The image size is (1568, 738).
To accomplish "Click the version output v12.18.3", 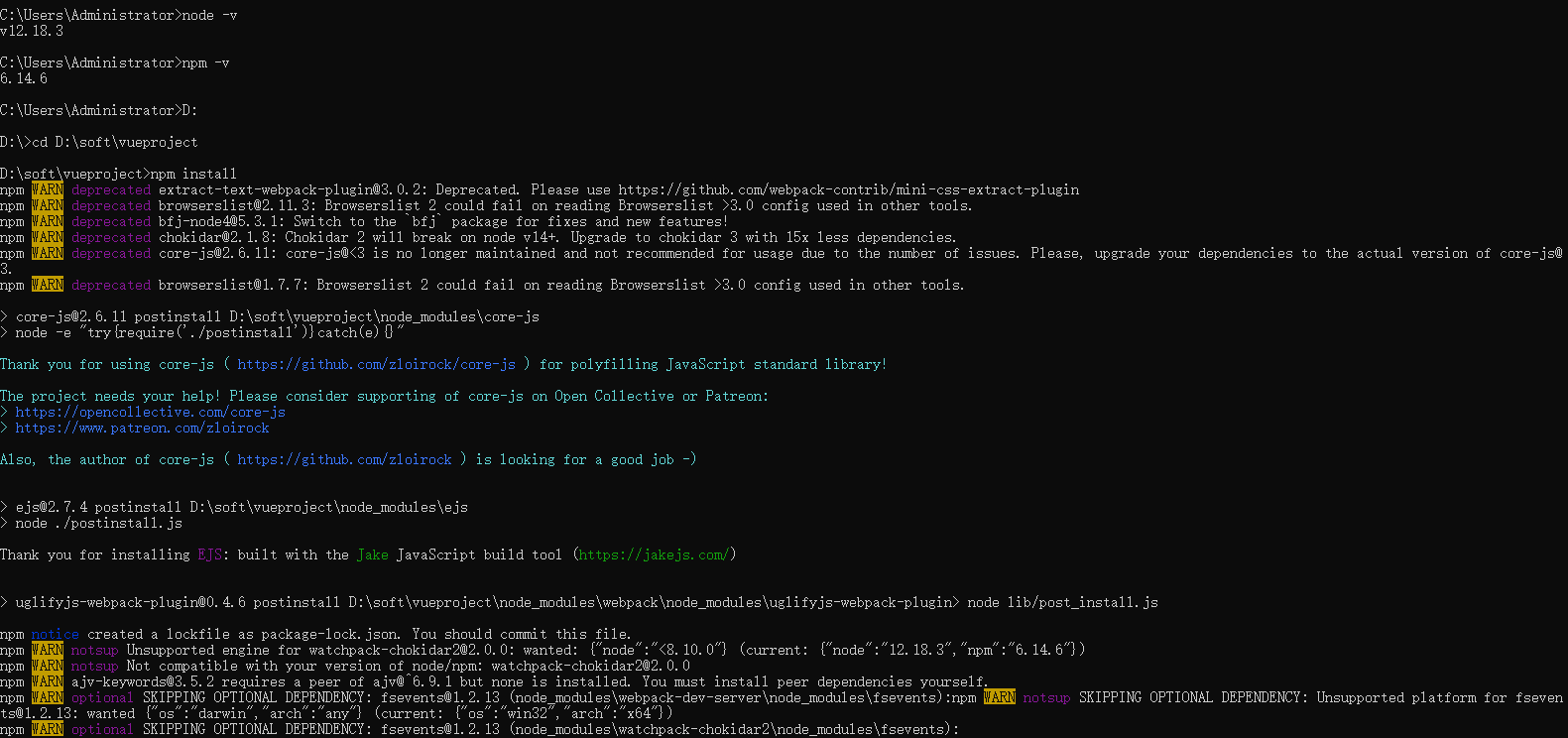I will 32,31.
